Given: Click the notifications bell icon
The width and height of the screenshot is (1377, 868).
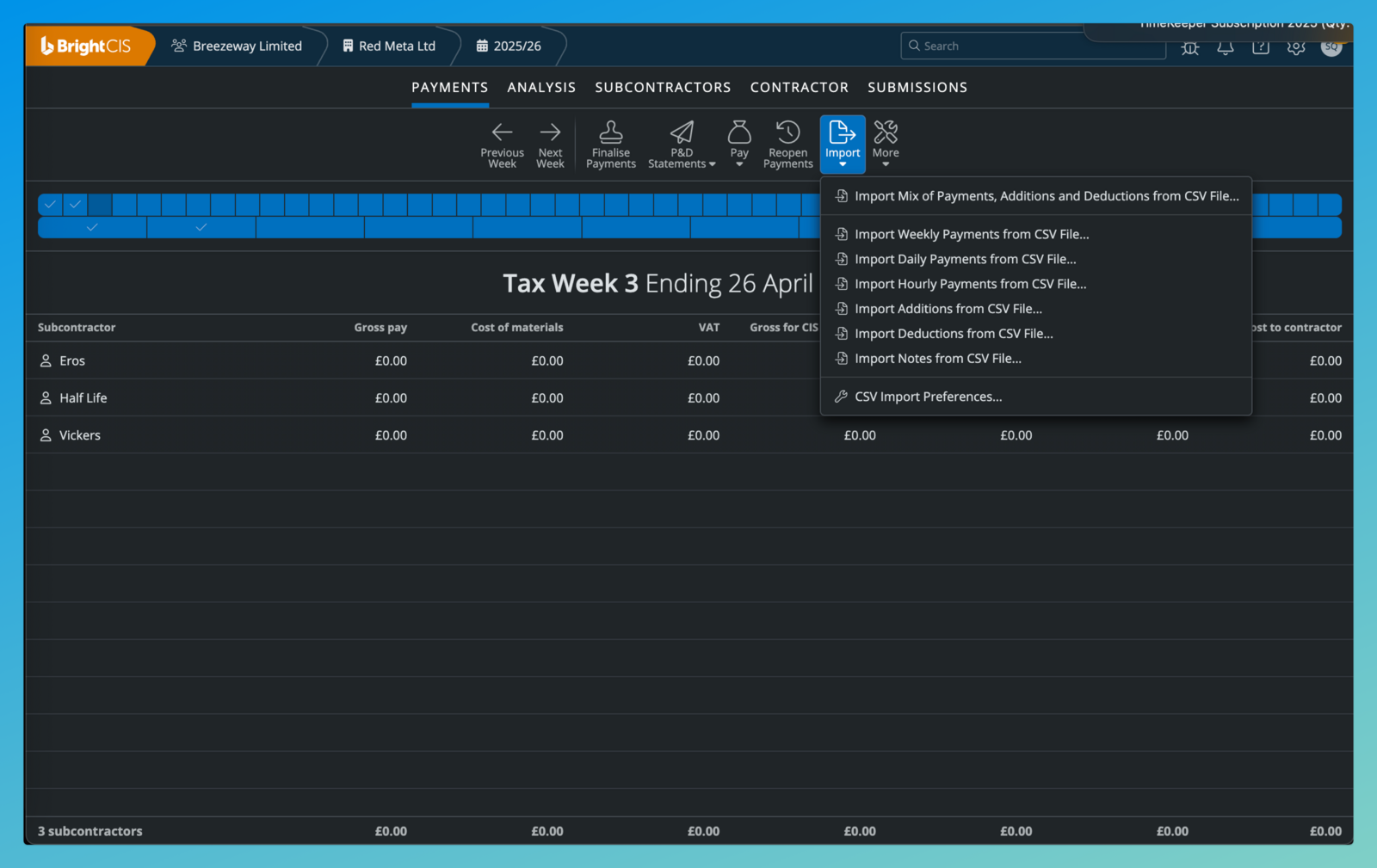Looking at the screenshot, I should tap(1226, 46).
